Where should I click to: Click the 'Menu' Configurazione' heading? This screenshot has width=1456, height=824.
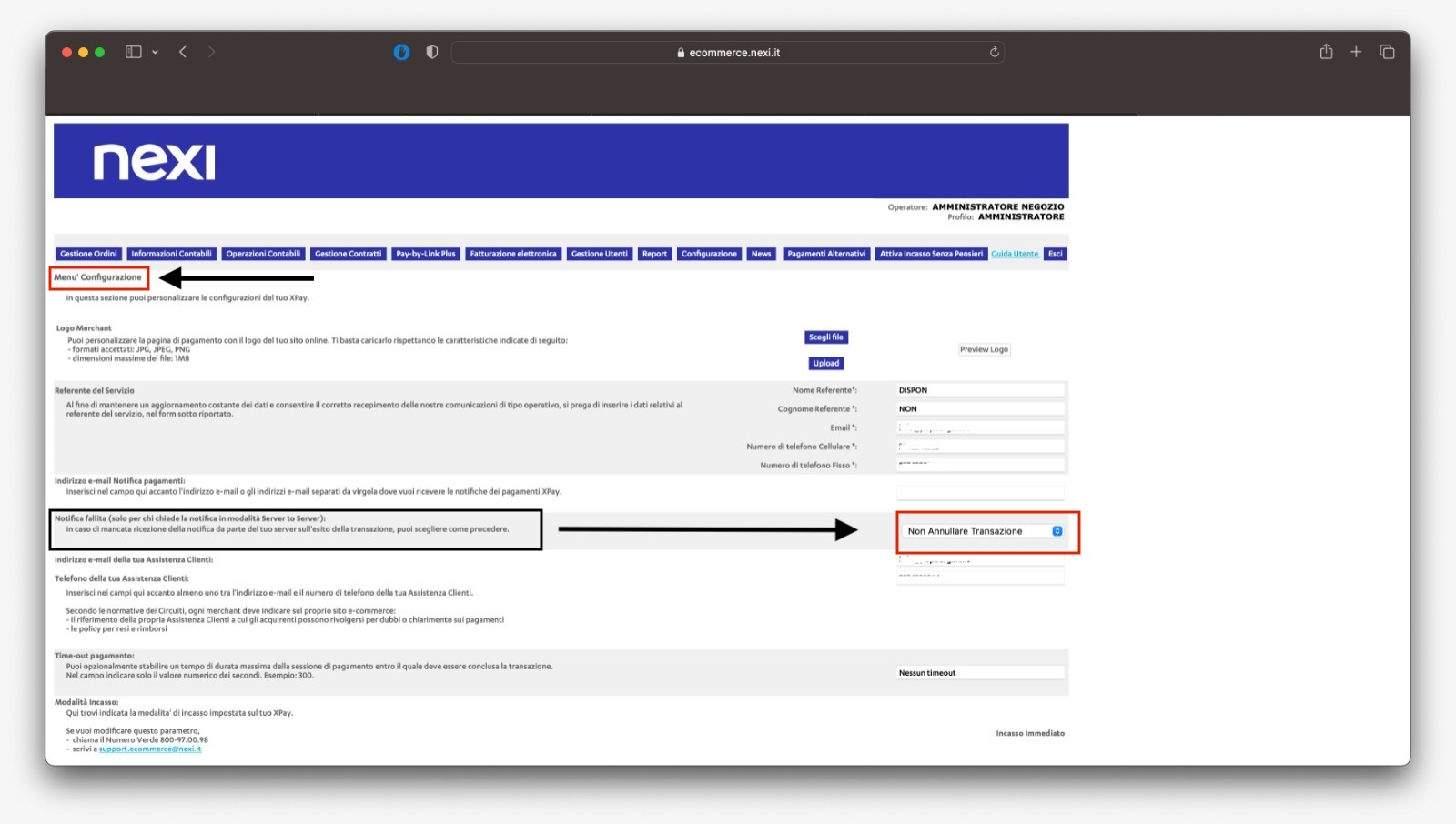pyautogui.click(x=98, y=277)
